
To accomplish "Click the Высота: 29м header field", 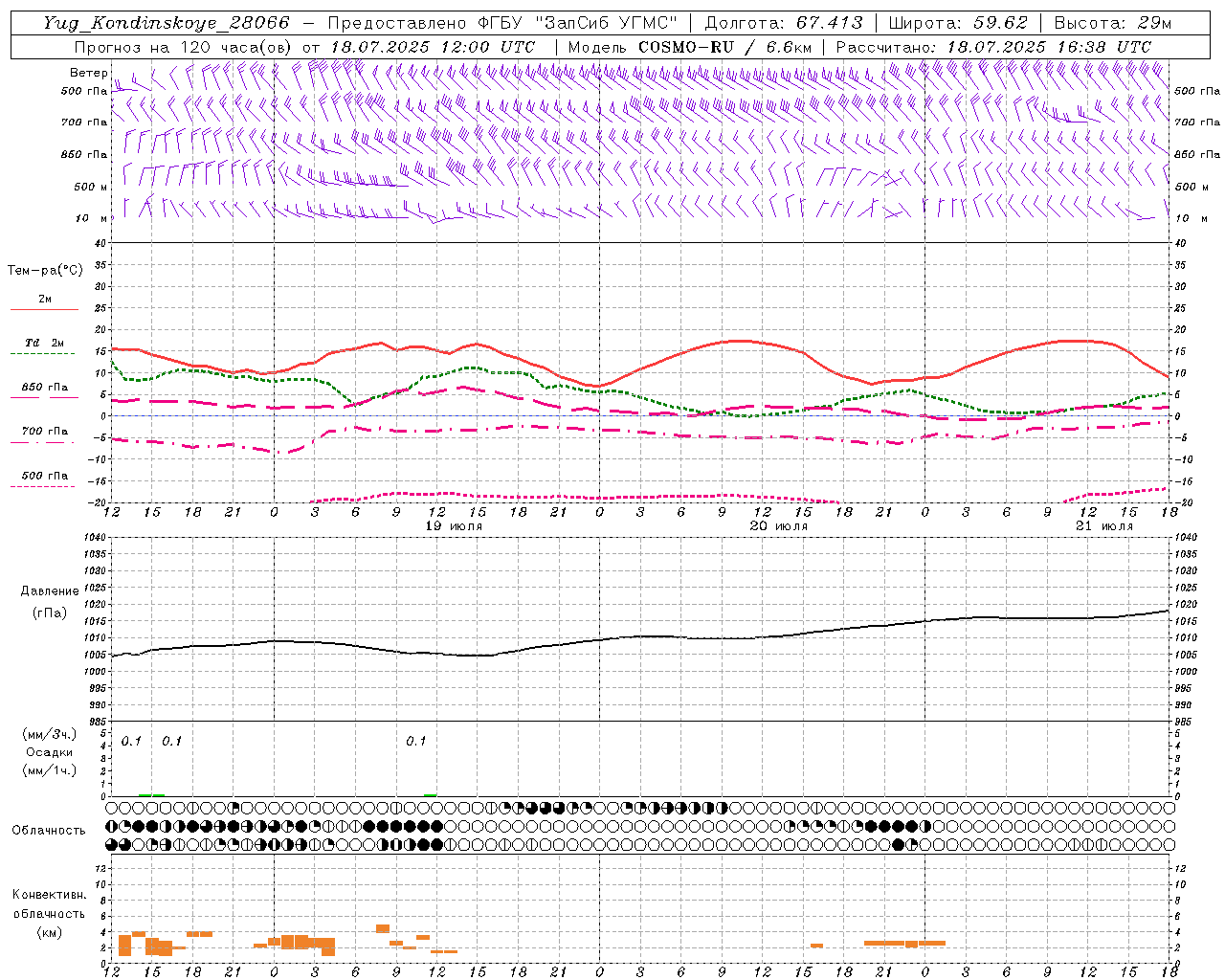I will click(x=1112, y=23).
